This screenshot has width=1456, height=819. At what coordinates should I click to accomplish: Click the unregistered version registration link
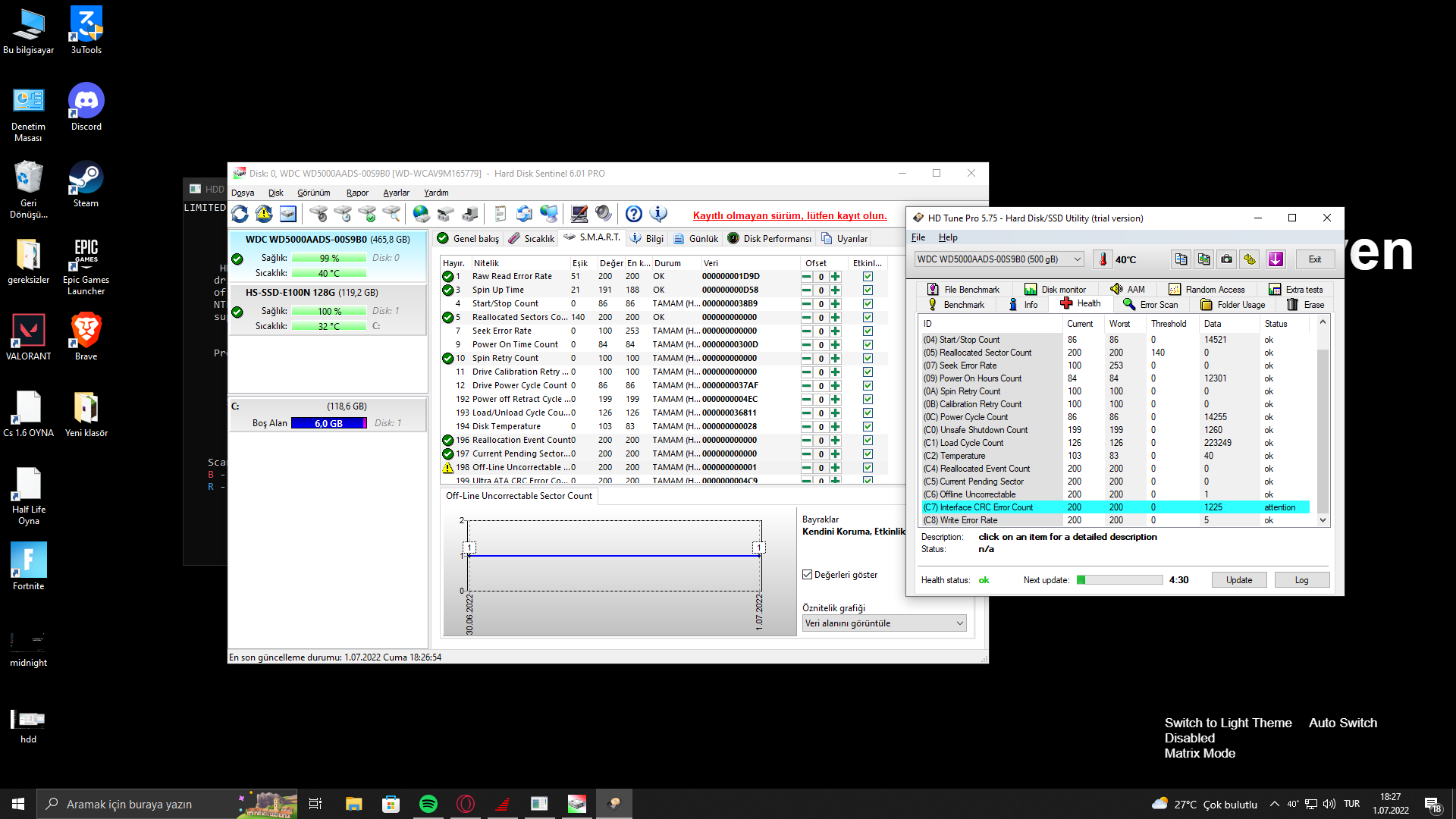click(x=789, y=215)
